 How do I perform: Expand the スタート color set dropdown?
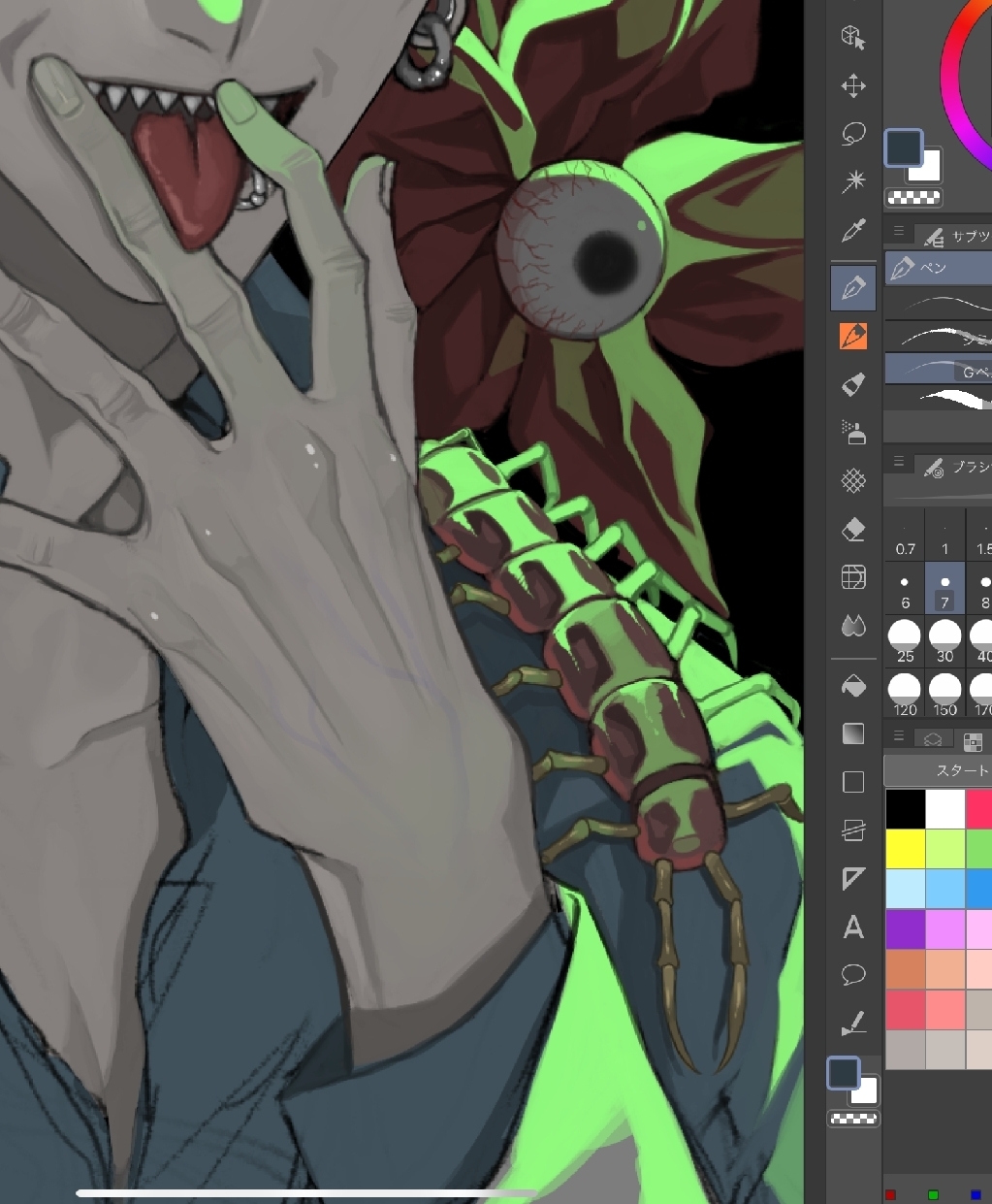pos(938,771)
